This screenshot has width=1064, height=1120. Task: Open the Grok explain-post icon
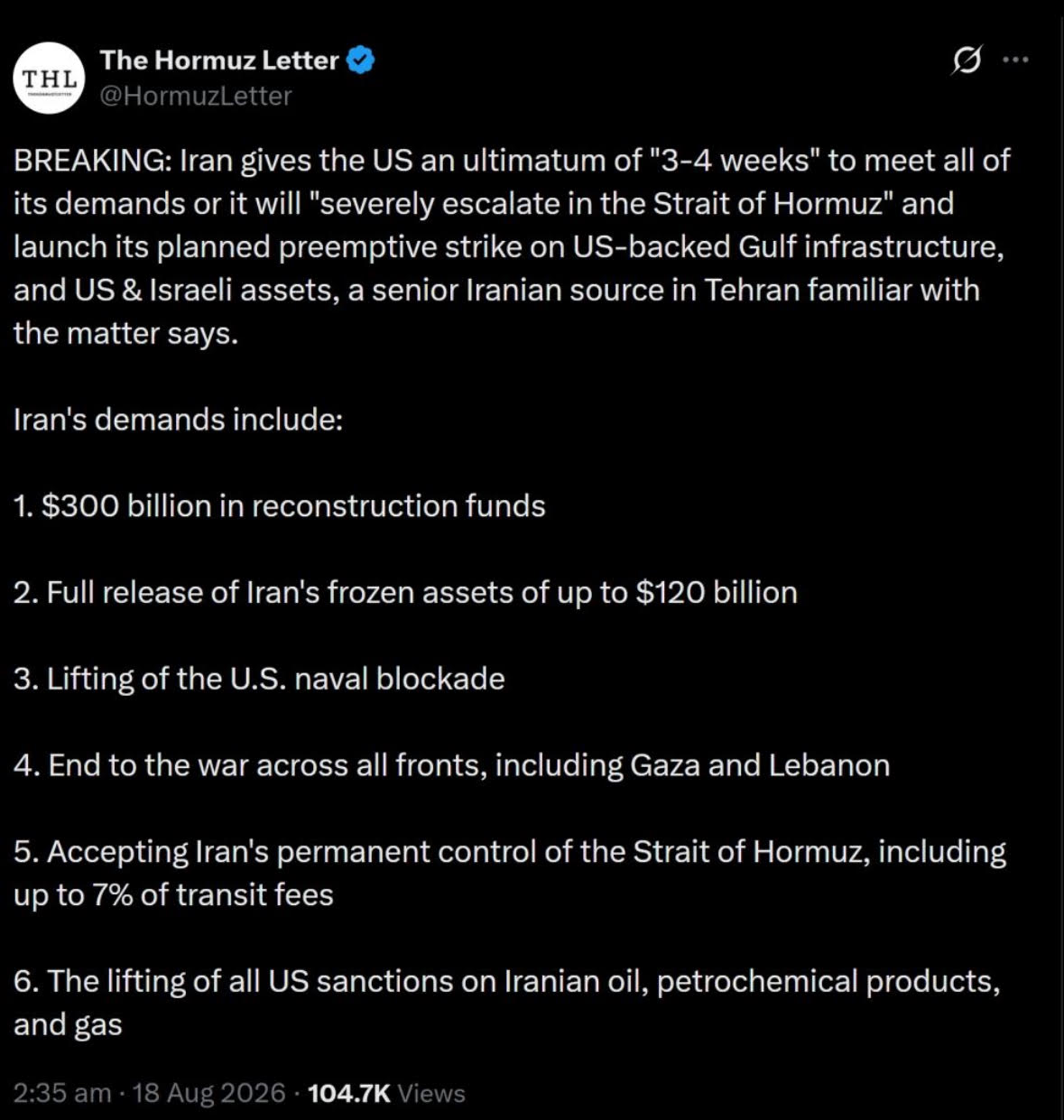(x=967, y=61)
